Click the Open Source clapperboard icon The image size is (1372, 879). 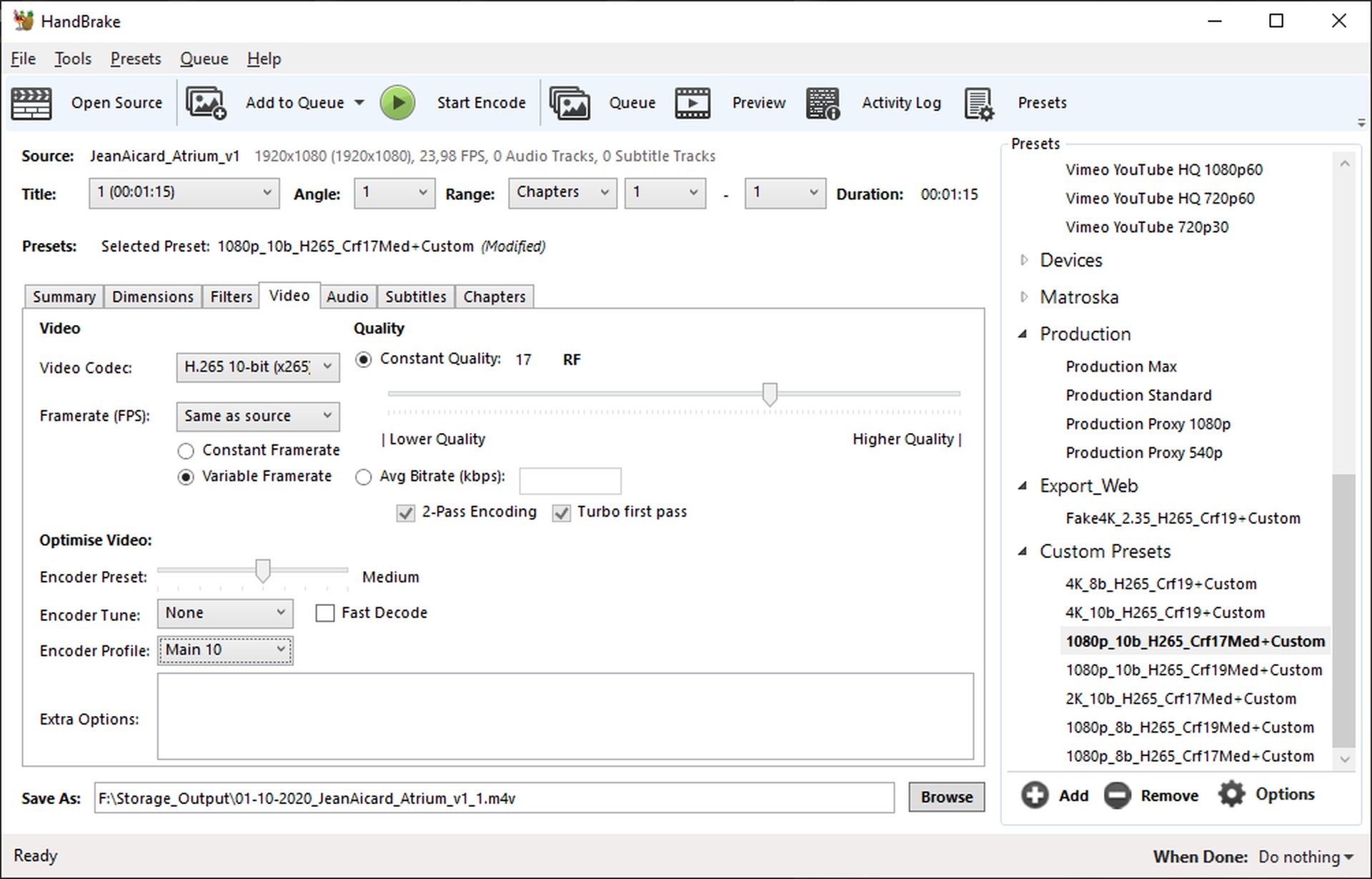[x=31, y=104]
